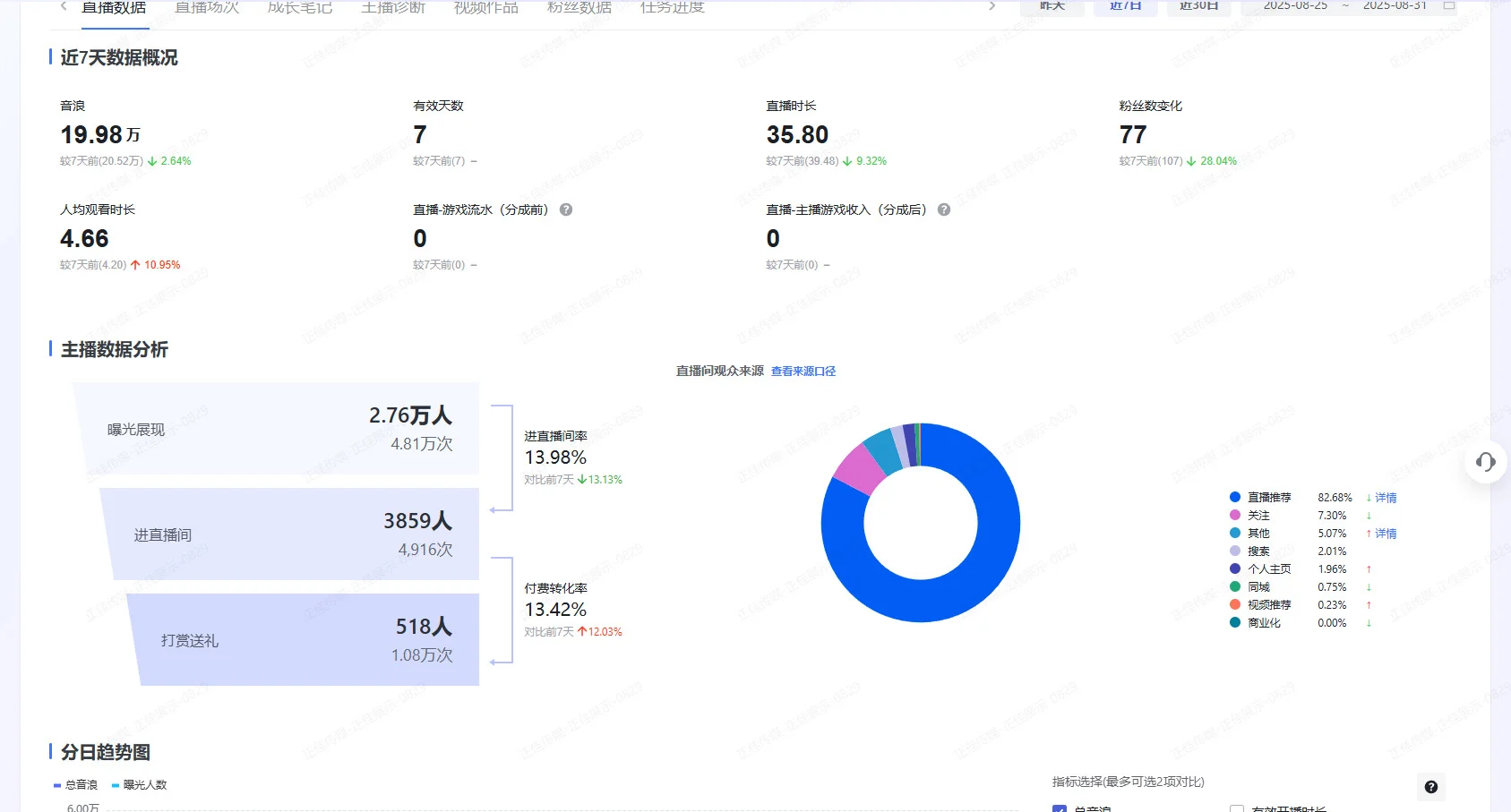The height and width of the screenshot is (812, 1511).
Task: Click the orange 视频推荐 legend dot
Action: (x=1232, y=604)
